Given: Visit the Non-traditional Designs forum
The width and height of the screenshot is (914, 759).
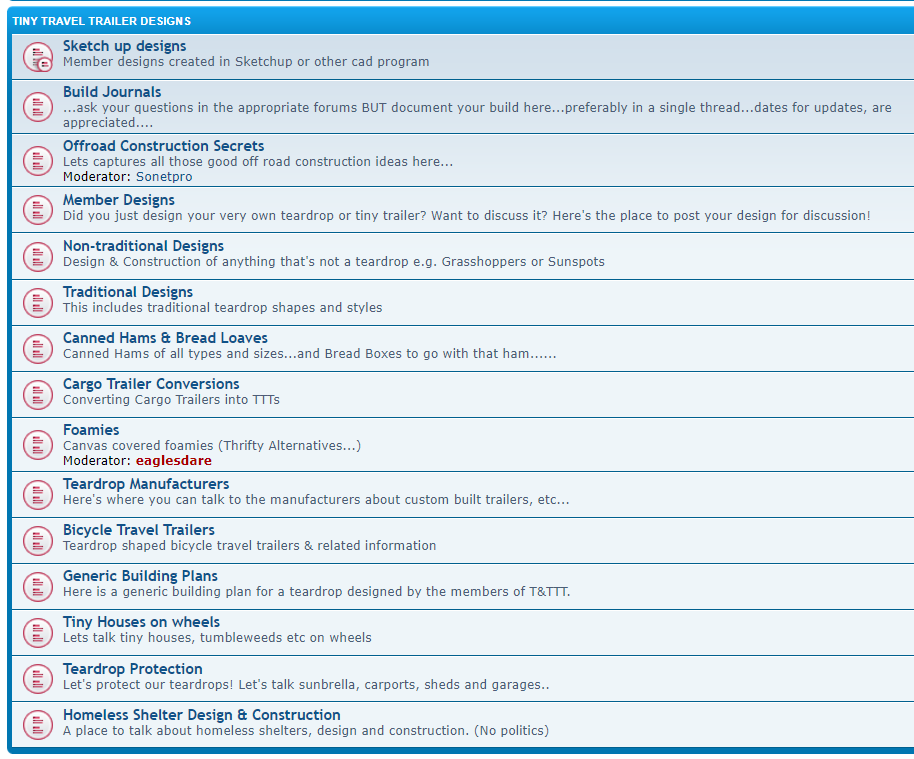Looking at the screenshot, I should 143,246.
